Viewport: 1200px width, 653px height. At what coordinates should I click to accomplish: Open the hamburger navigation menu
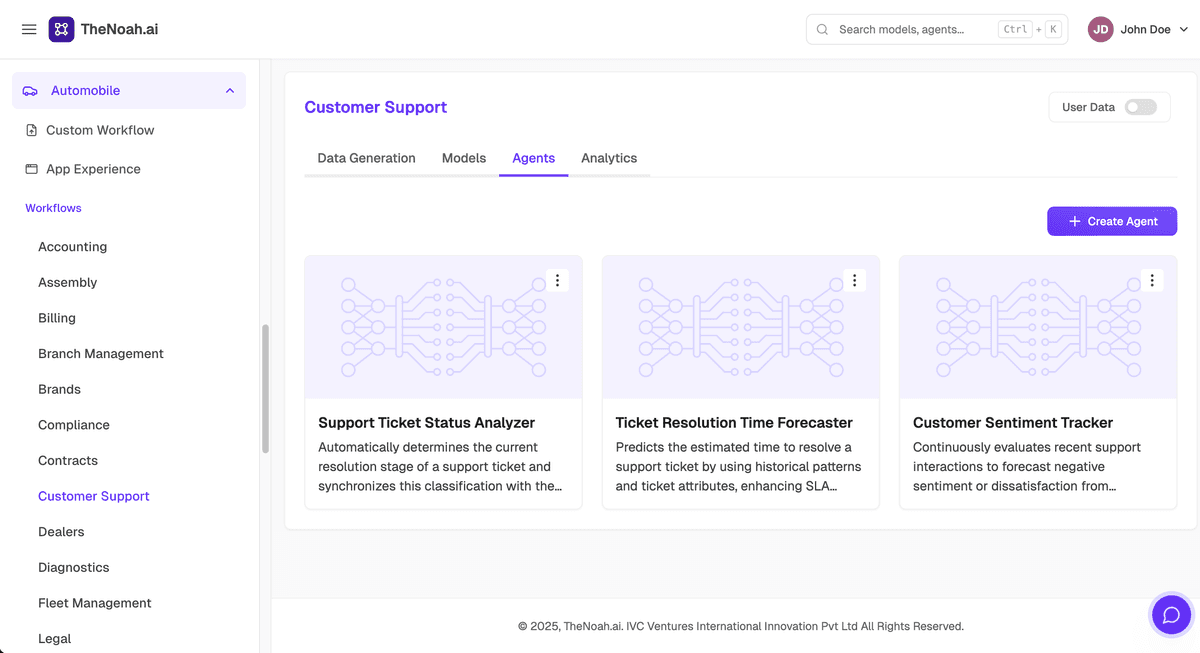tap(29, 30)
